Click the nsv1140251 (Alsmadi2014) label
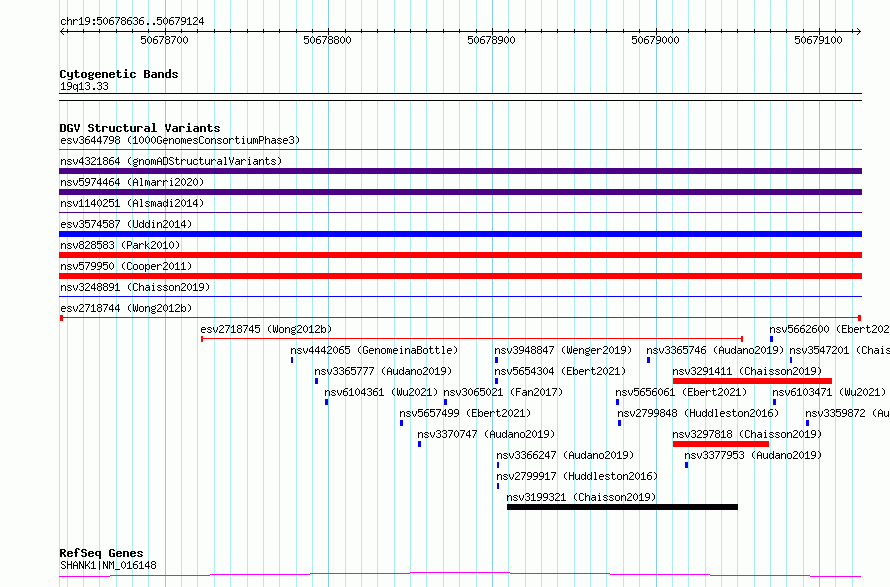890x587 pixels. pyautogui.click(x=132, y=203)
